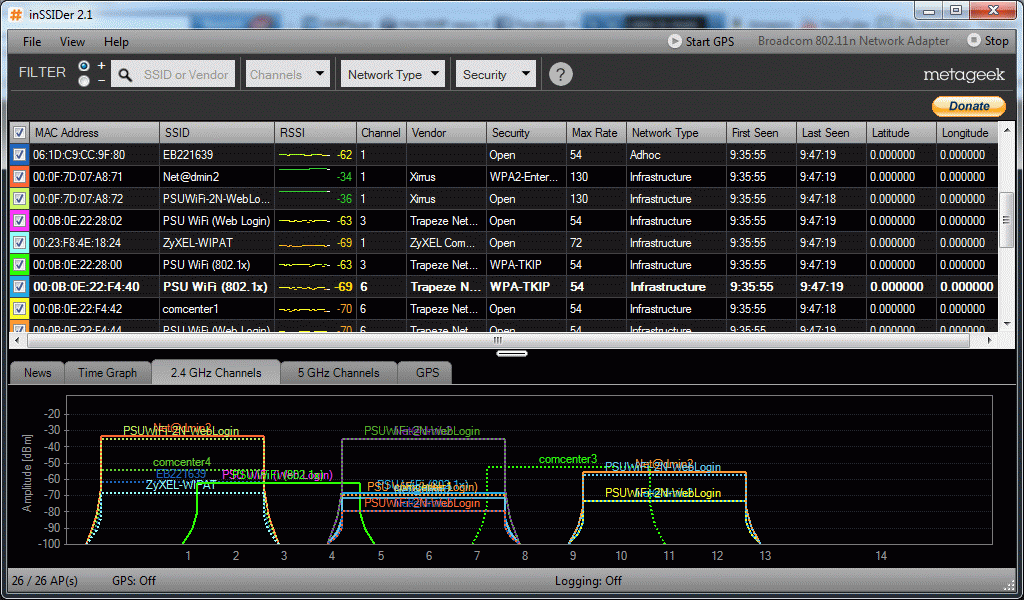The height and width of the screenshot is (600, 1024).
Task: Click the horizontal scrollbar of network table
Action: tap(498, 339)
